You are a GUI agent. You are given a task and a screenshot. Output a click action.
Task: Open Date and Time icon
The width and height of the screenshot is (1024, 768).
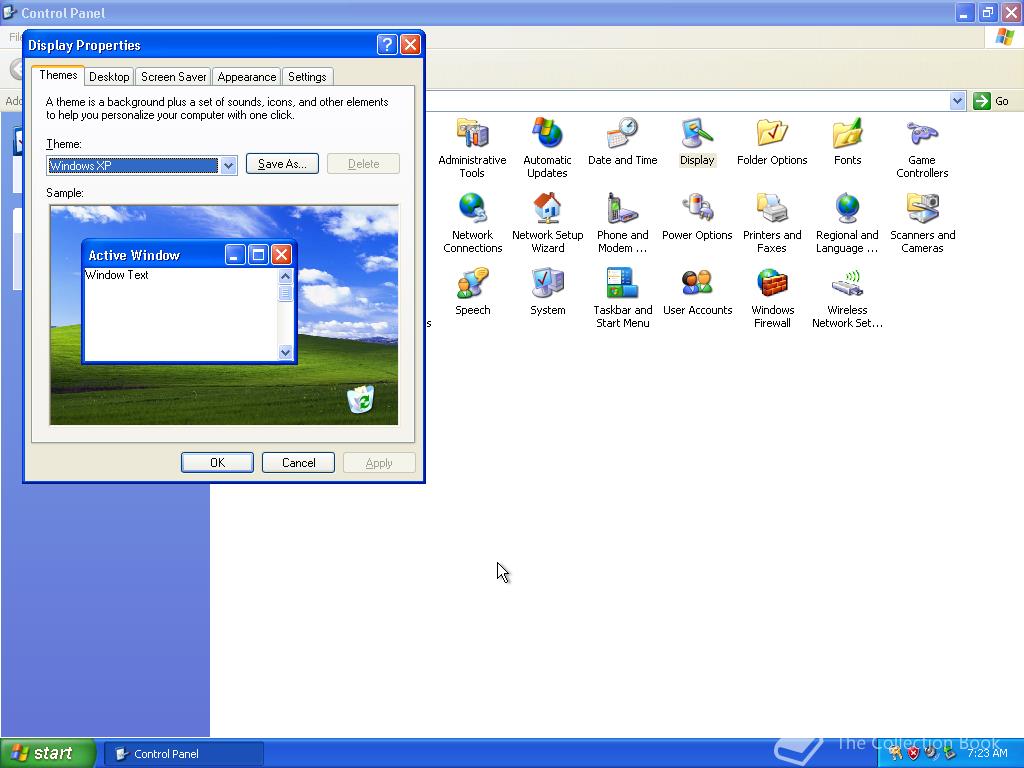pyautogui.click(x=622, y=133)
